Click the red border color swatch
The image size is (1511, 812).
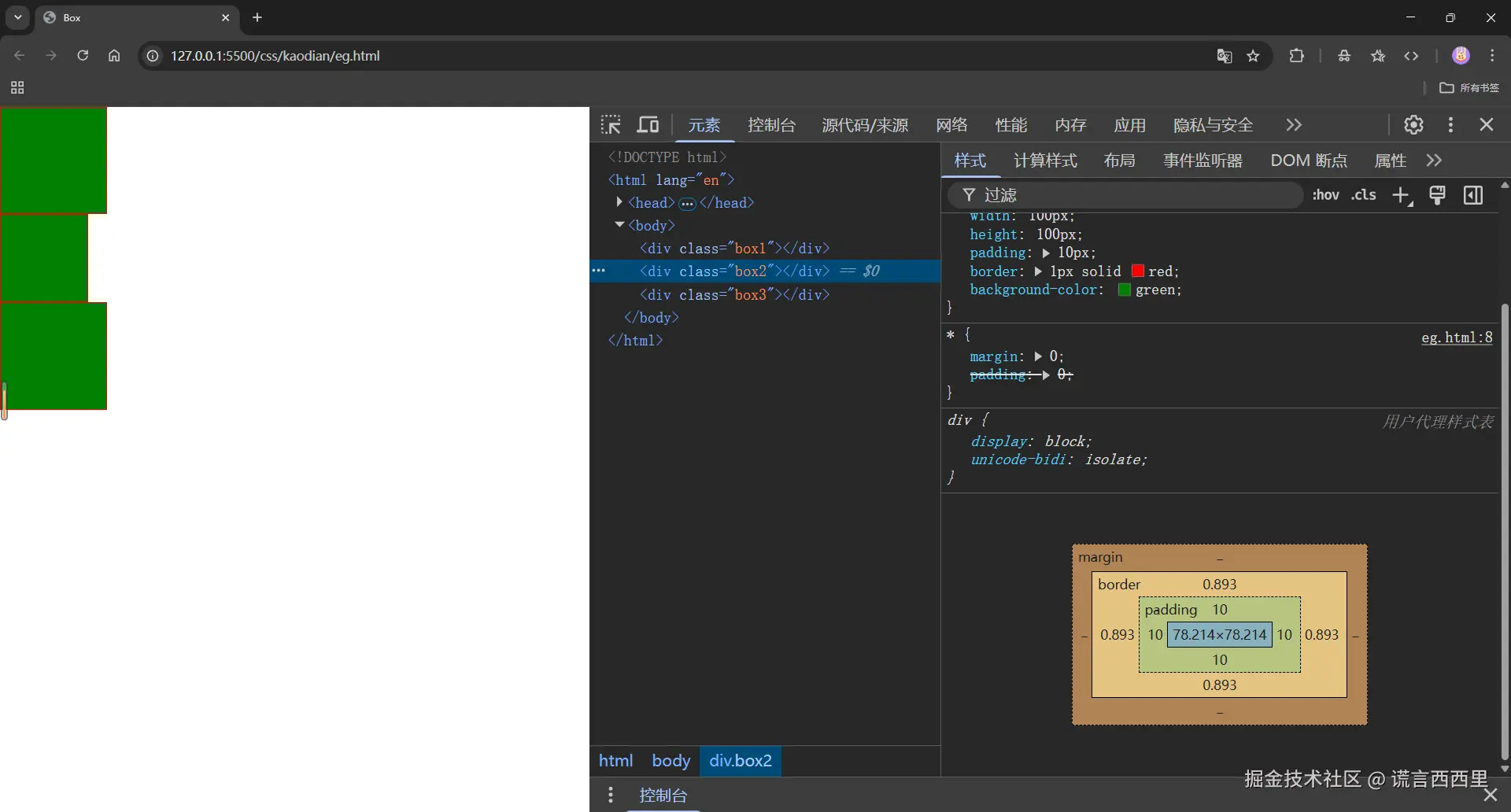coord(1137,271)
